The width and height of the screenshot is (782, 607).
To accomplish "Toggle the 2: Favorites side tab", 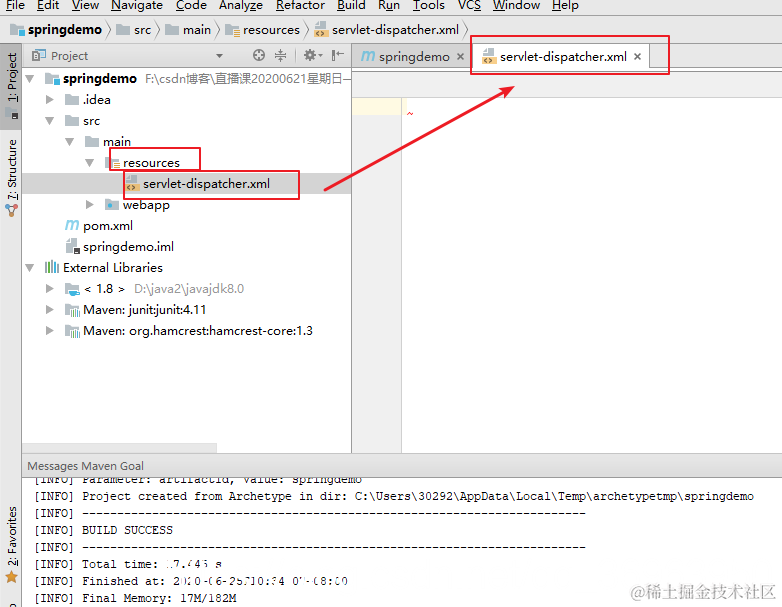I will click(12, 544).
